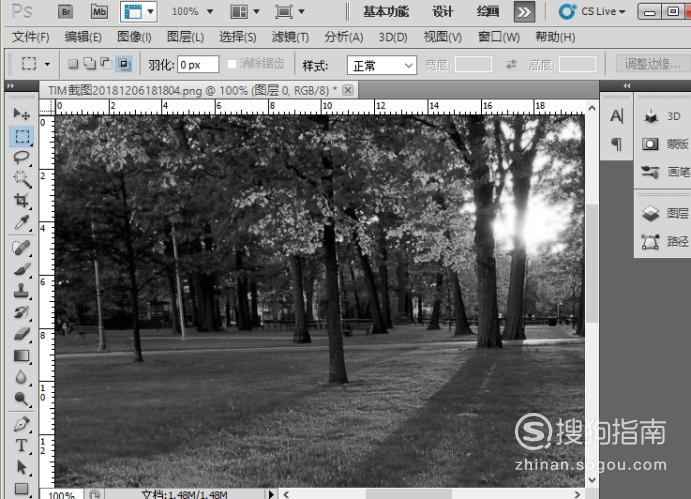This screenshot has height=499, width=691.
Task: Select the Clone Stamp tool
Action: pos(21,291)
